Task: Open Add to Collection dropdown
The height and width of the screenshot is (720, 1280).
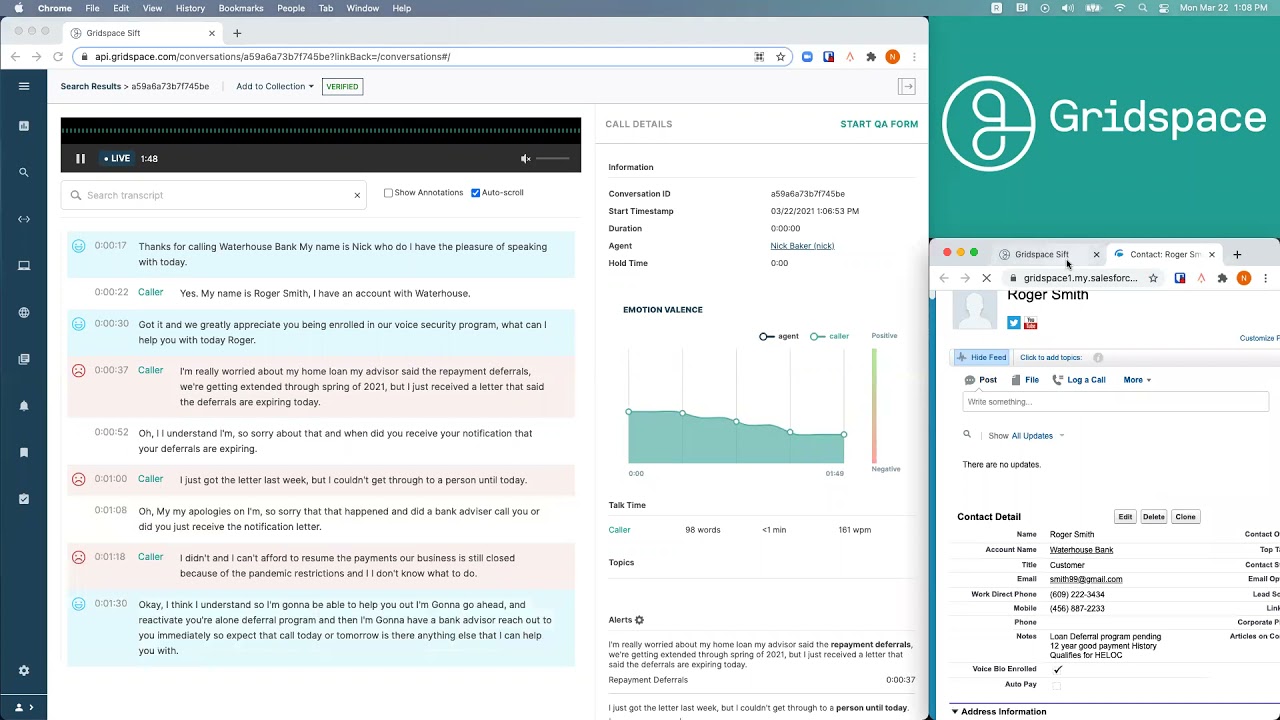Action: coord(275,87)
